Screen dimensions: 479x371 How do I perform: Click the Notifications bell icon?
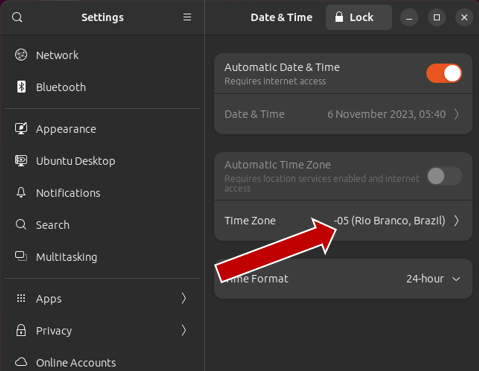coord(21,193)
